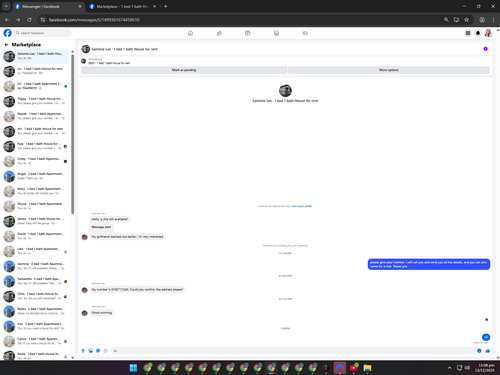Image resolution: width=500 pixels, height=375 pixels.
Task: Open the Kyle 1 bed 1 bath conversation
Action: [x=35, y=146]
